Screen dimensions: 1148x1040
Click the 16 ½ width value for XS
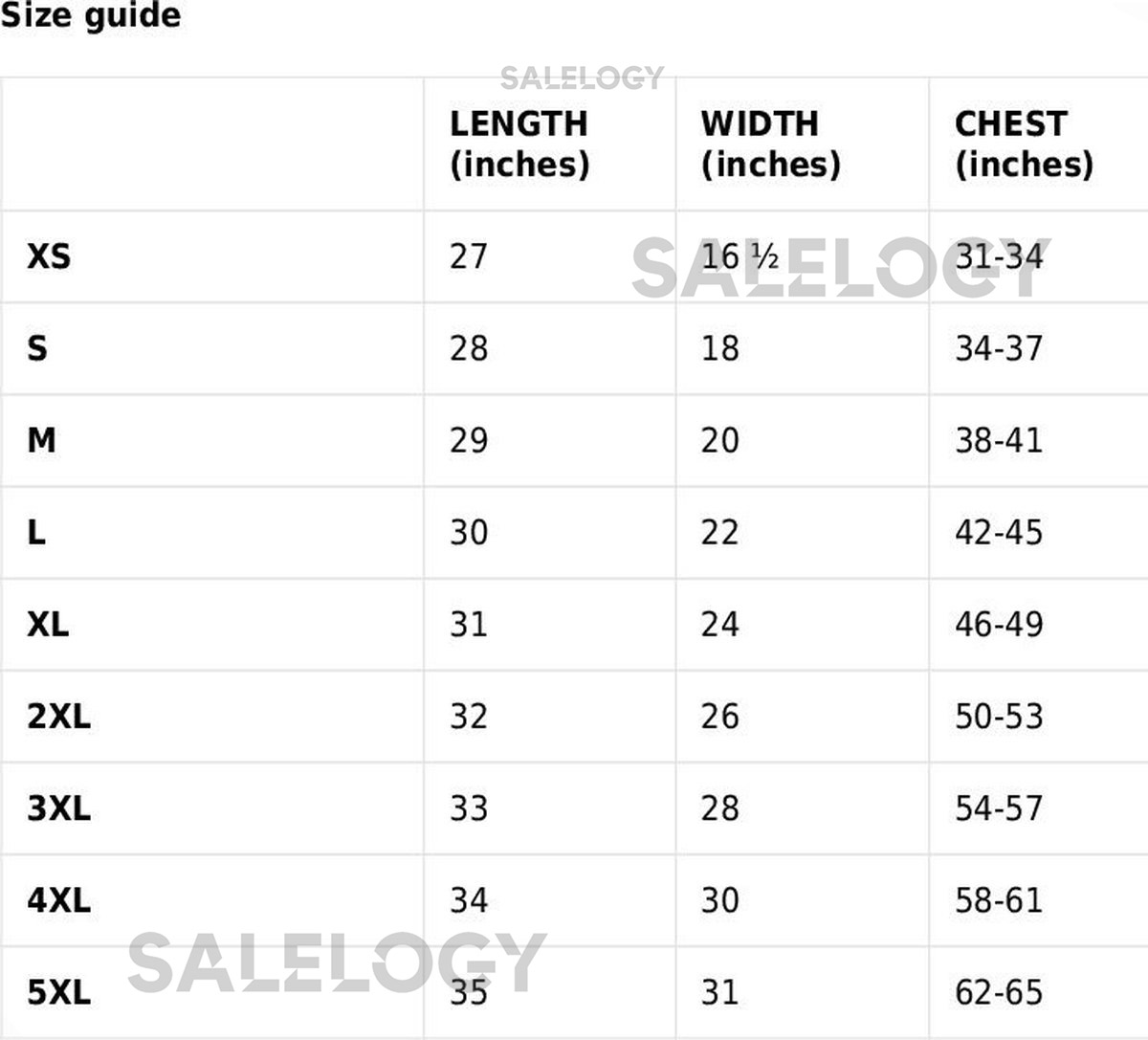(740, 256)
